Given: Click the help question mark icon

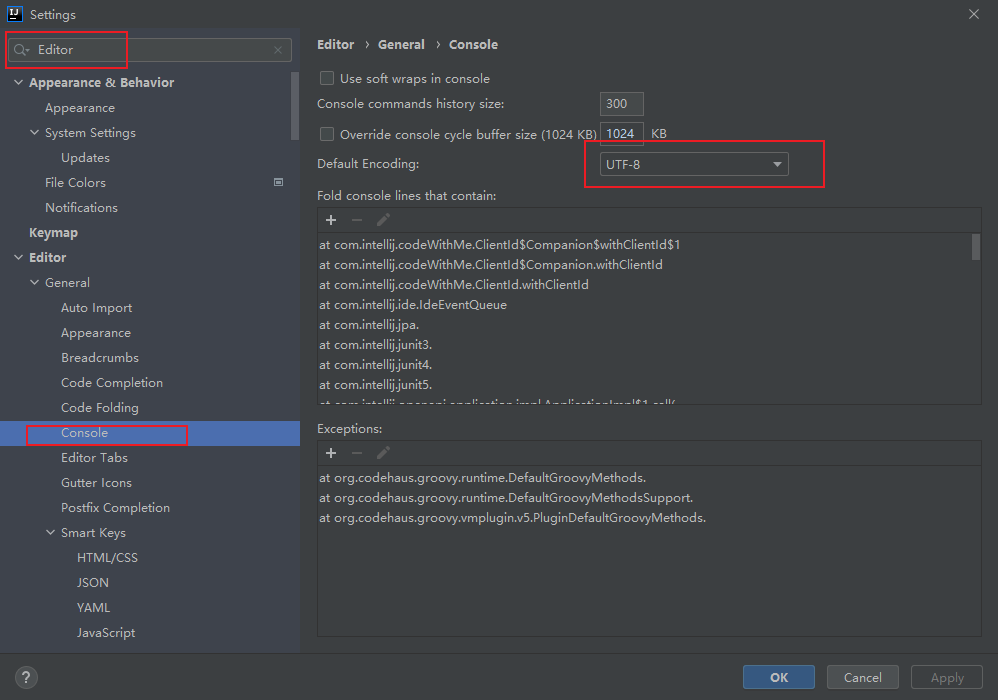Looking at the screenshot, I should [x=26, y=677].
